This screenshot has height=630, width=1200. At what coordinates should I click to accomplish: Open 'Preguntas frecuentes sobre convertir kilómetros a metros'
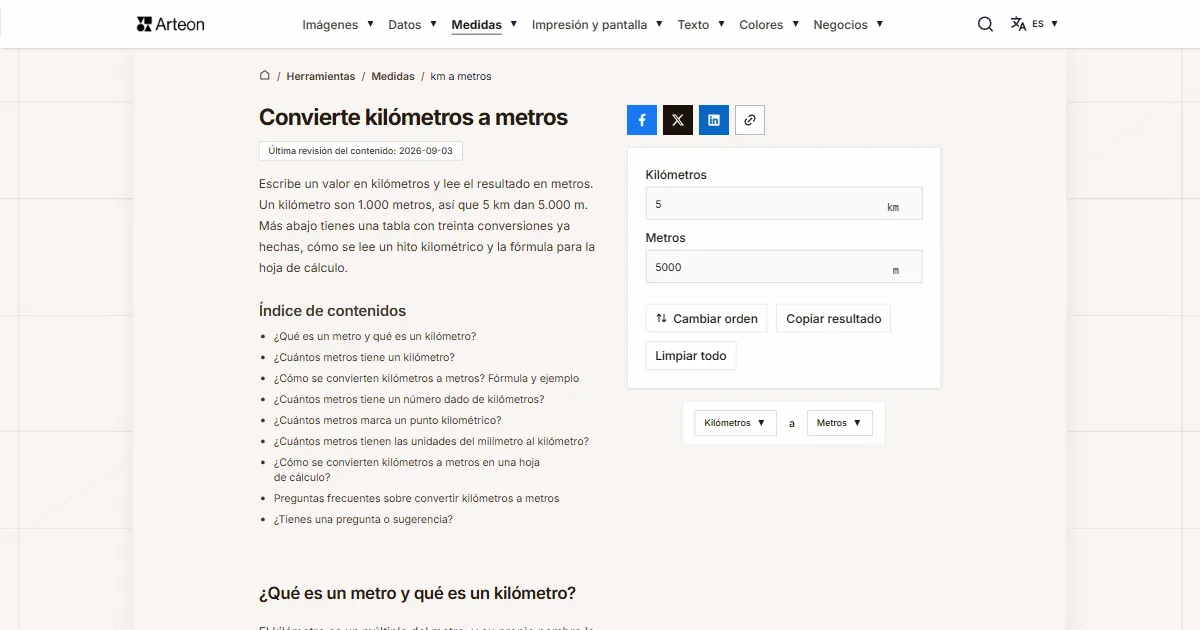pyautogui.click(x=417, y=499)
